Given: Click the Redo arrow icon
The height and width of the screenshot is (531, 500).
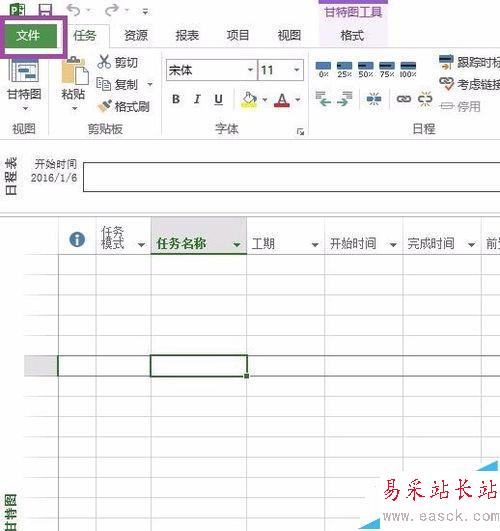Looking at the screenshot, I should tap(112, 10).
